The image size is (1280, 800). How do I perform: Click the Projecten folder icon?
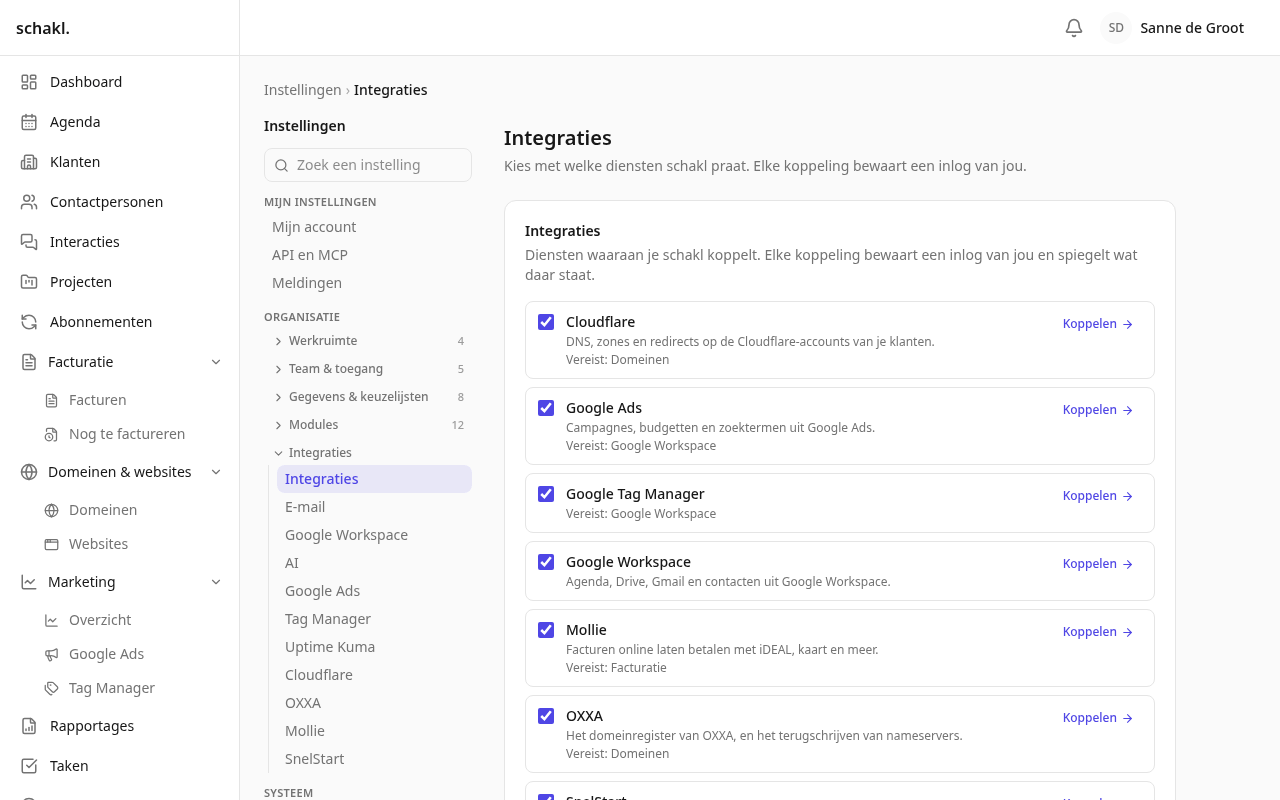click(x=29, y=282)
